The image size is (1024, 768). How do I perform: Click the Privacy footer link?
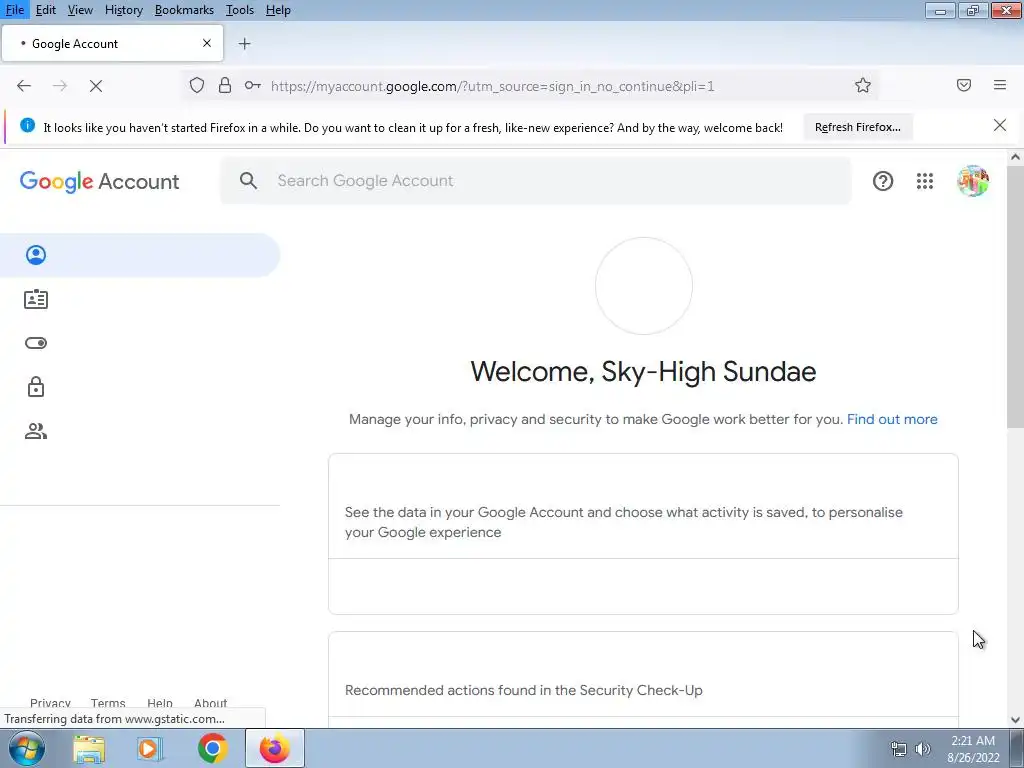click(50, 703)
